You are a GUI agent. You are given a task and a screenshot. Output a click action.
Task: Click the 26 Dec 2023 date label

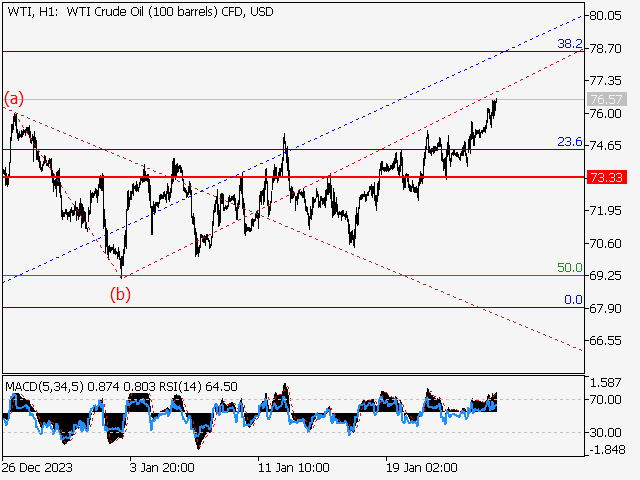(37, 467)
